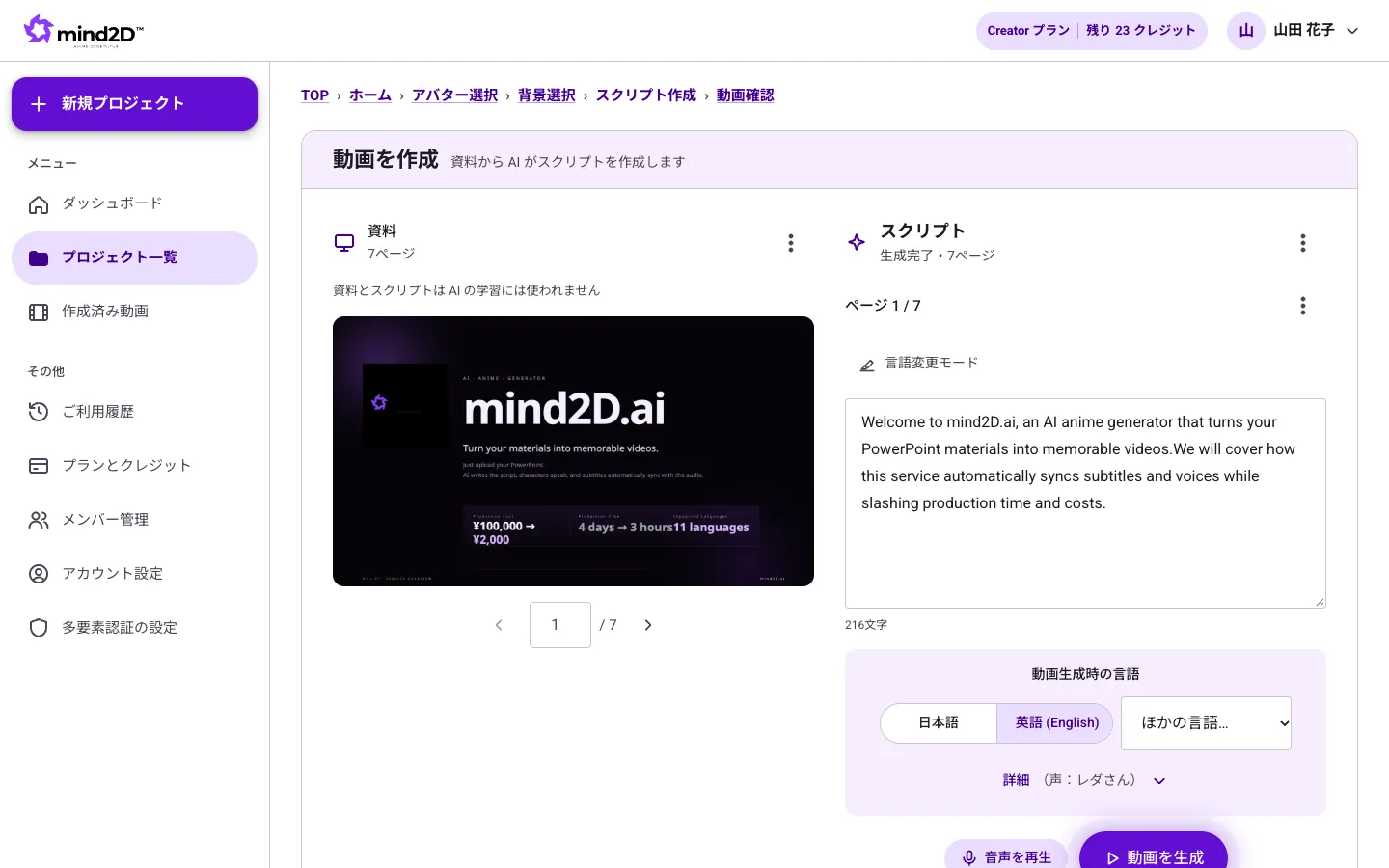Click the mind2D.ai slide preview

point(573,451)
